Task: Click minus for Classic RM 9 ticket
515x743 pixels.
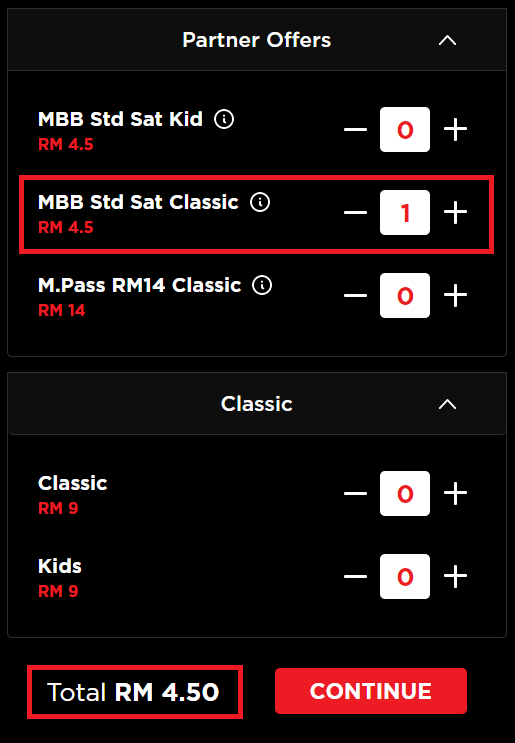Action: [x=355, y=493]
